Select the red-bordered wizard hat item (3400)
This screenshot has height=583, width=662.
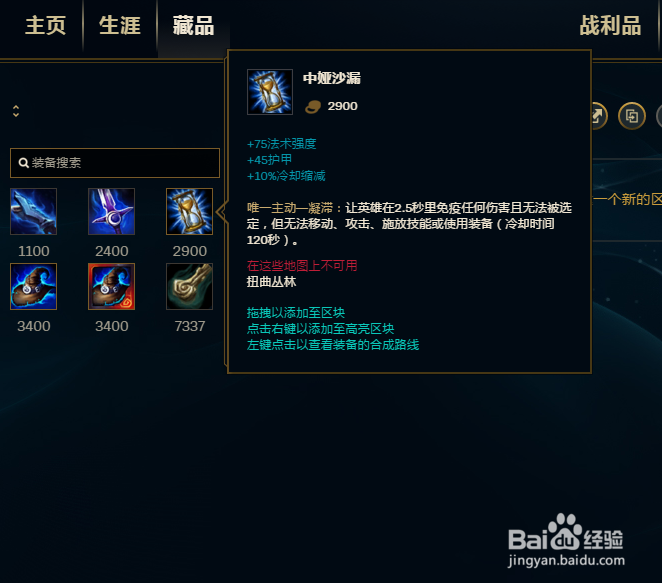pyautogui.click(x=111, y=287)
